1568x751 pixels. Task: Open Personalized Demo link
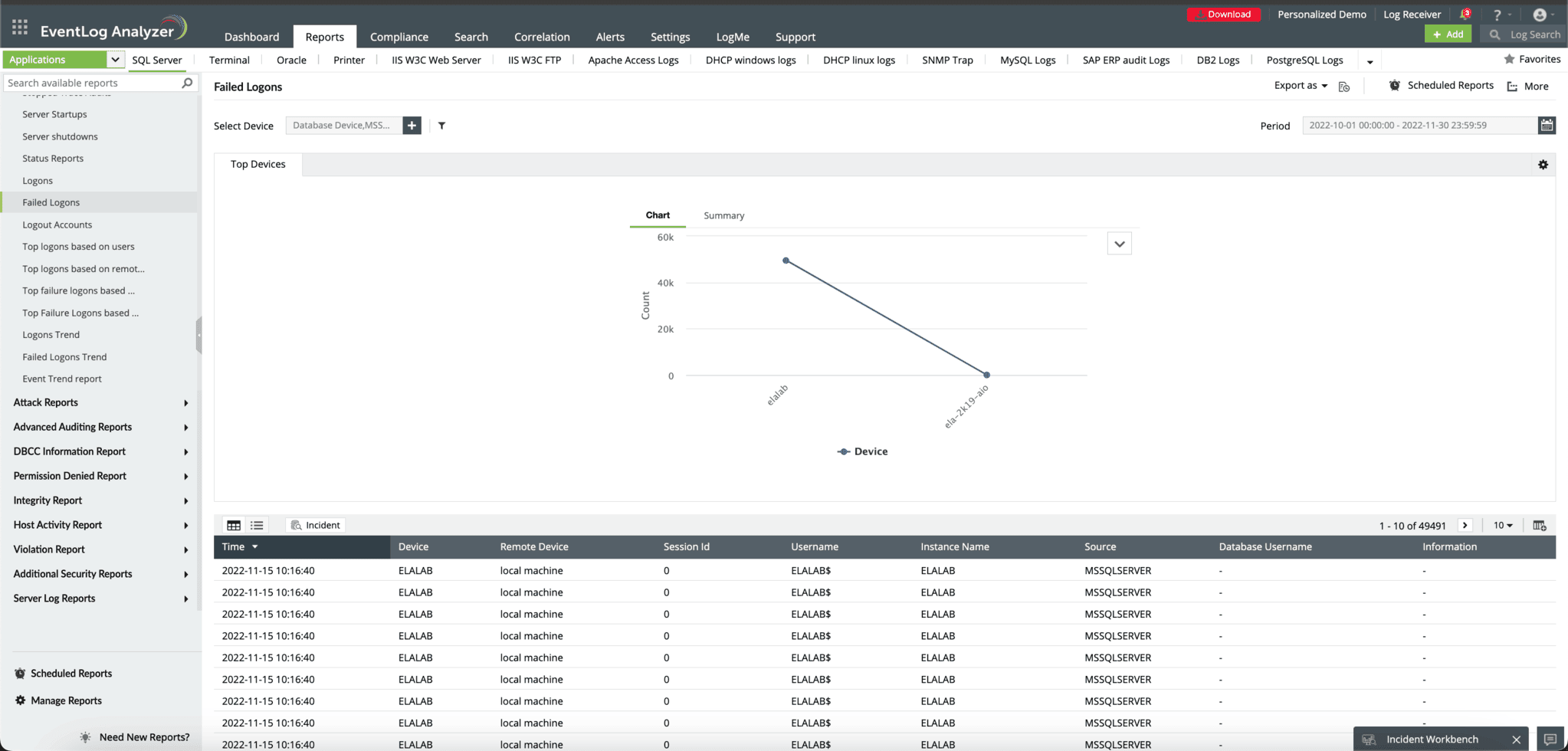(1322, 14)
